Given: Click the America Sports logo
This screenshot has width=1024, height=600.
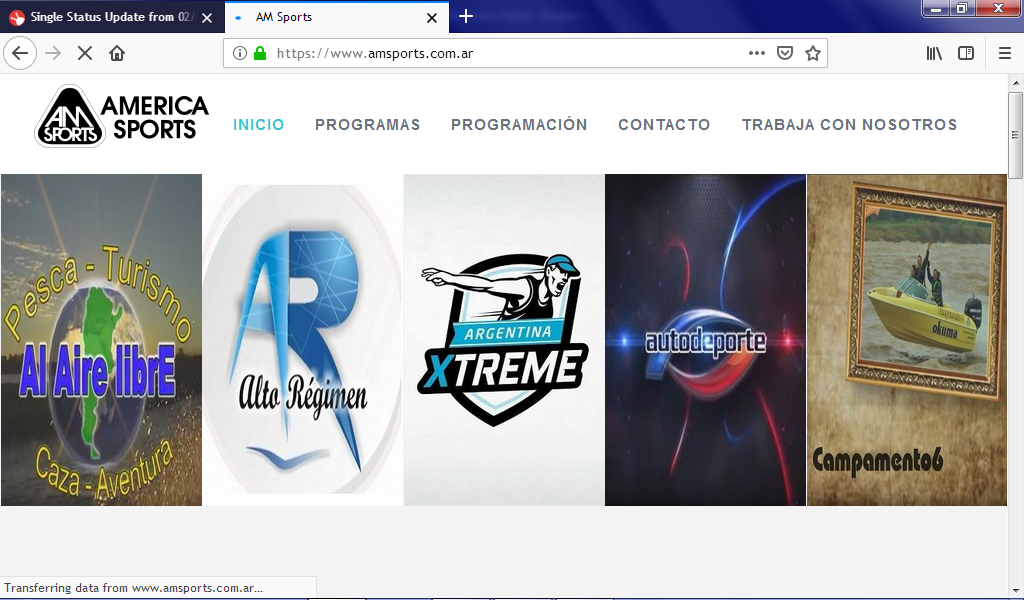Looking at the screenshot, I should pyautogui.click(x=121, y=116).
